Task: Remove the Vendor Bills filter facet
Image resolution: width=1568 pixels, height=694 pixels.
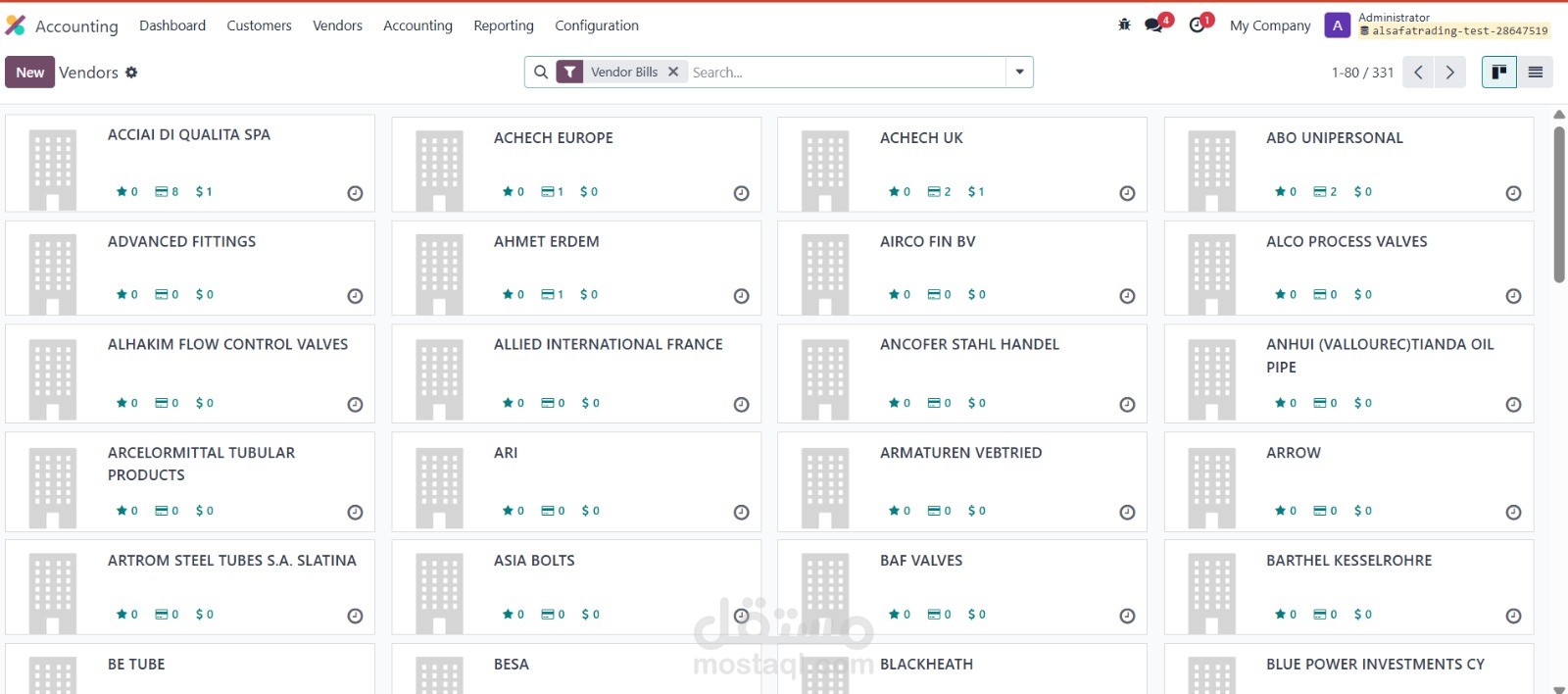Action: coord(673,72)
